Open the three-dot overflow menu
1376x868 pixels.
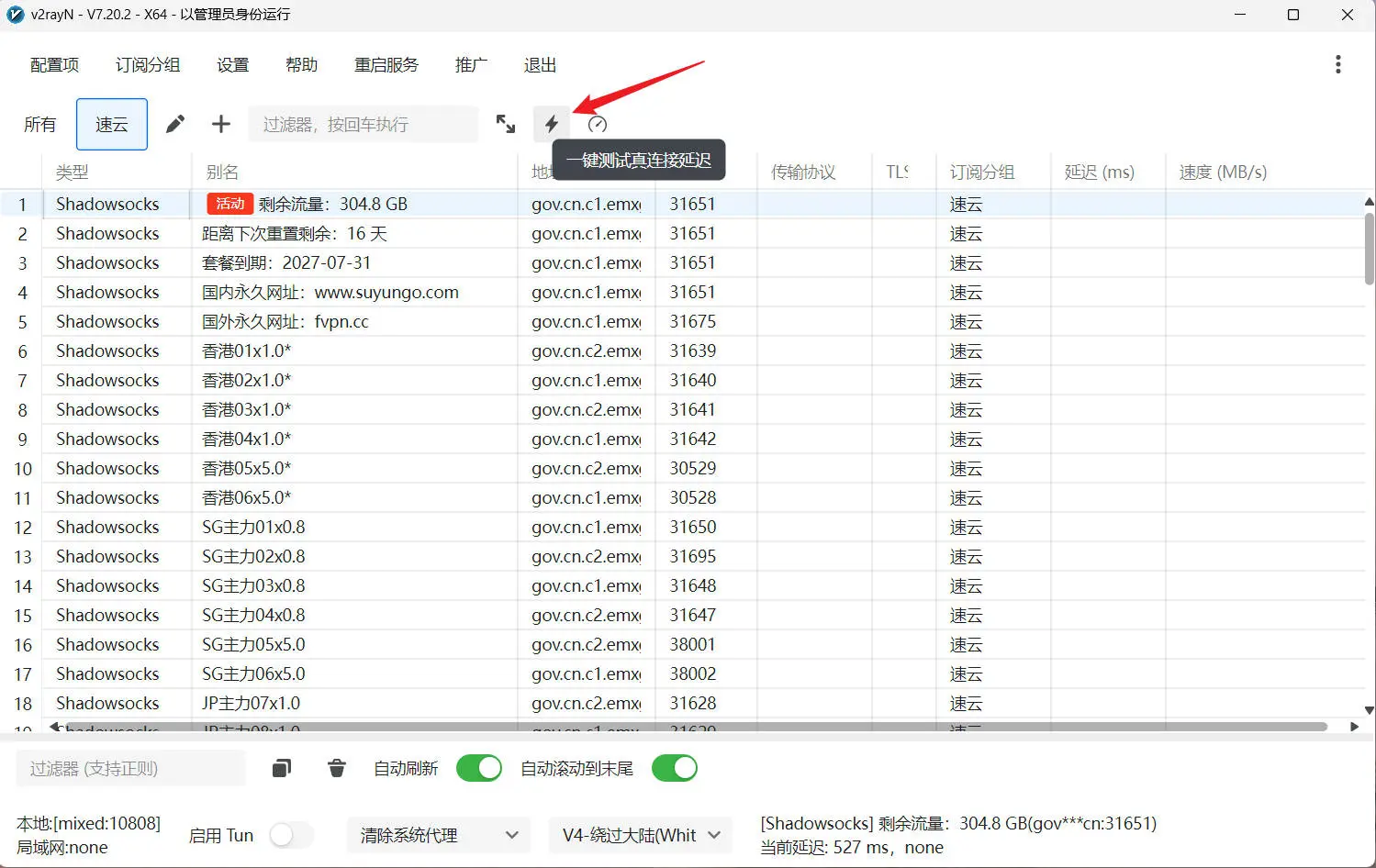coord(1339,63)
